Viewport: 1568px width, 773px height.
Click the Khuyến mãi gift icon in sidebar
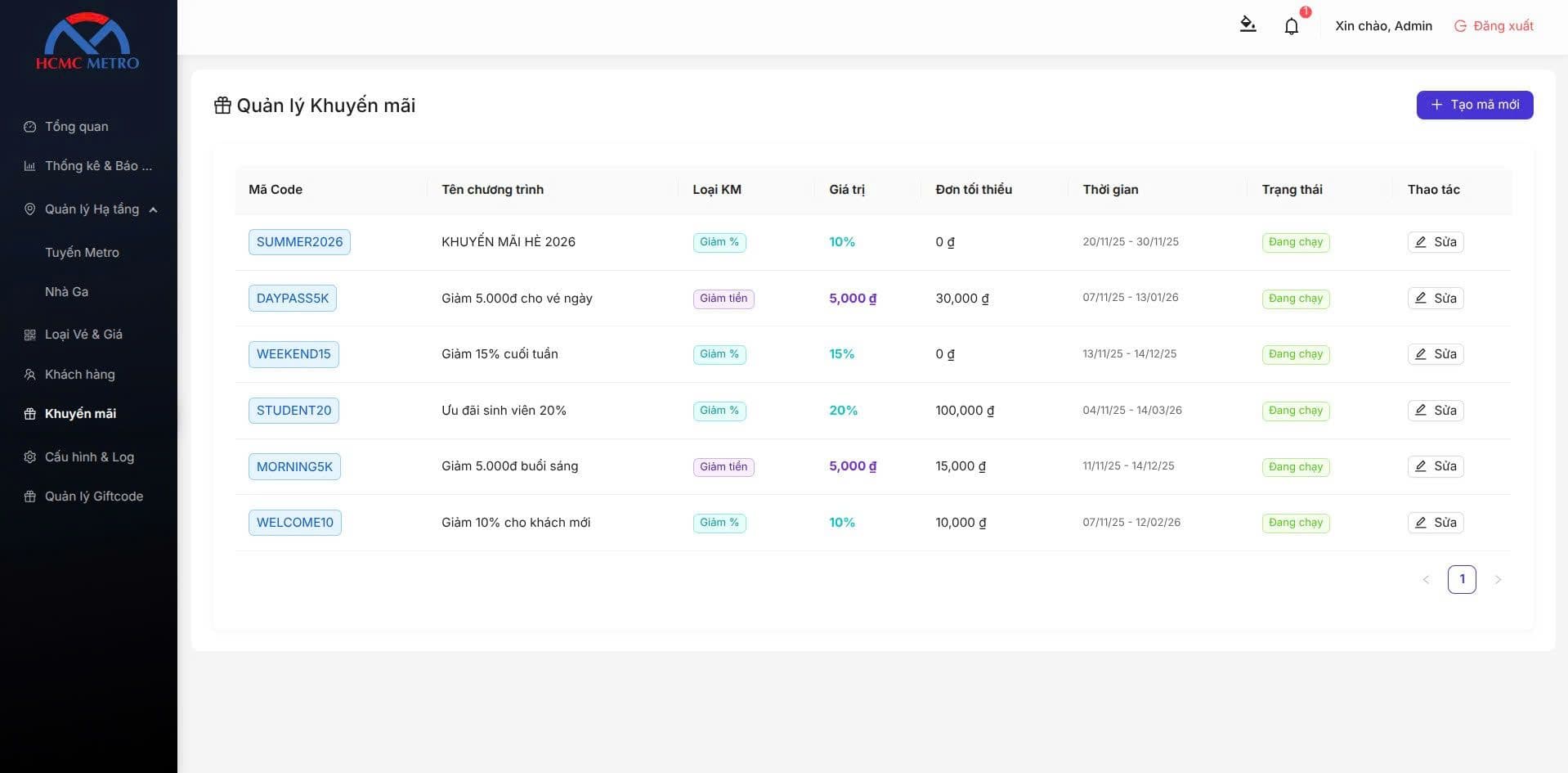tap(30, 414)
